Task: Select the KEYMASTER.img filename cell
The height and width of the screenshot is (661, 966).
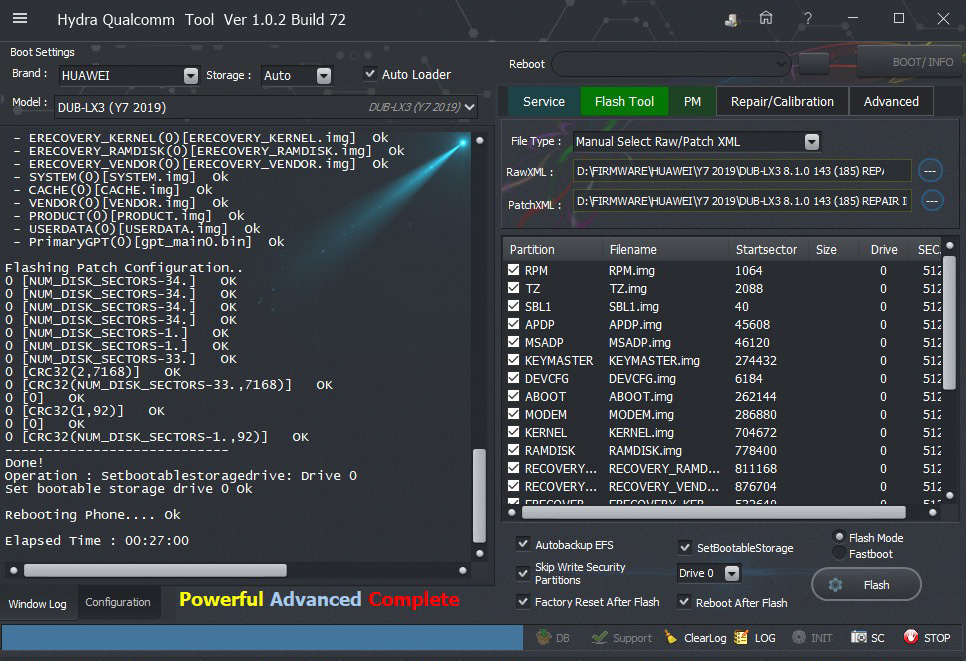Action: [654, 360]
